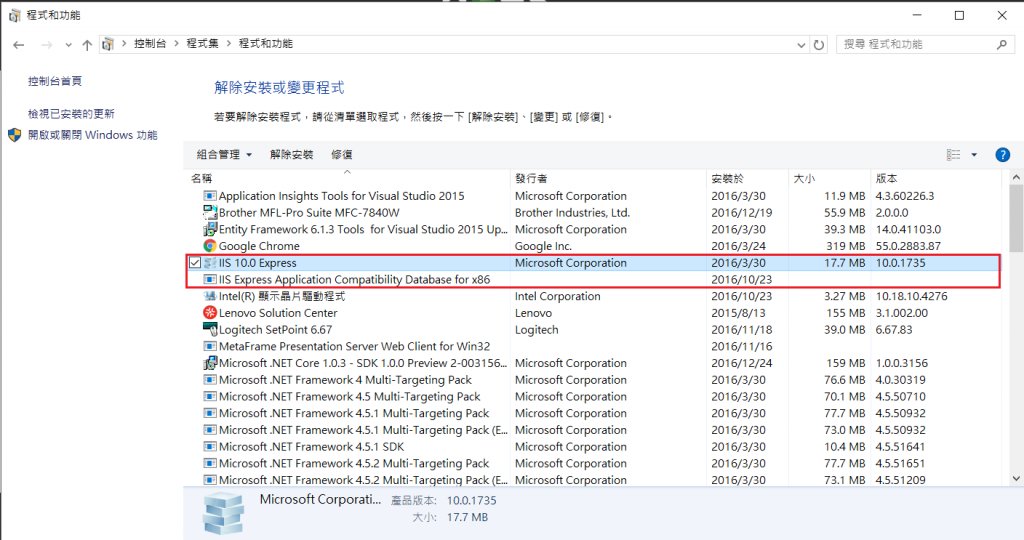Click the IIS Express Application Compatibility Database icon
The image size is (1024, 540).
pyautogui.click(x=210, y=279)
